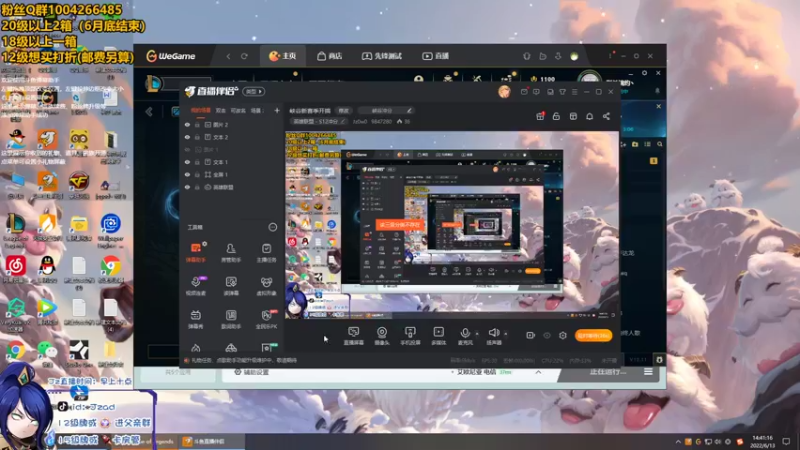
Task: Open the 弹幕助手 tool in the toolbox
Action: tap(195, 253)
